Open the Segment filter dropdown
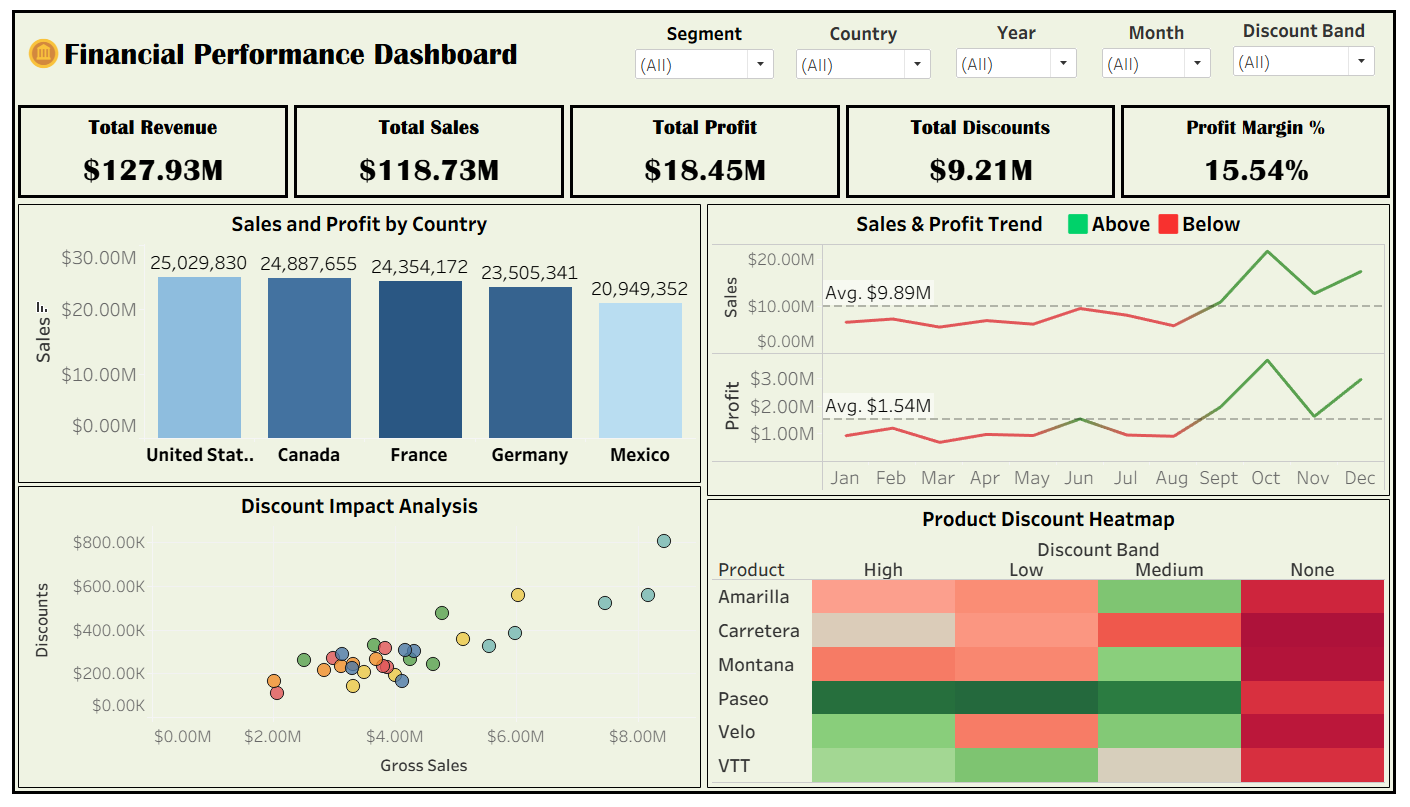 click(x=704, y=64)
